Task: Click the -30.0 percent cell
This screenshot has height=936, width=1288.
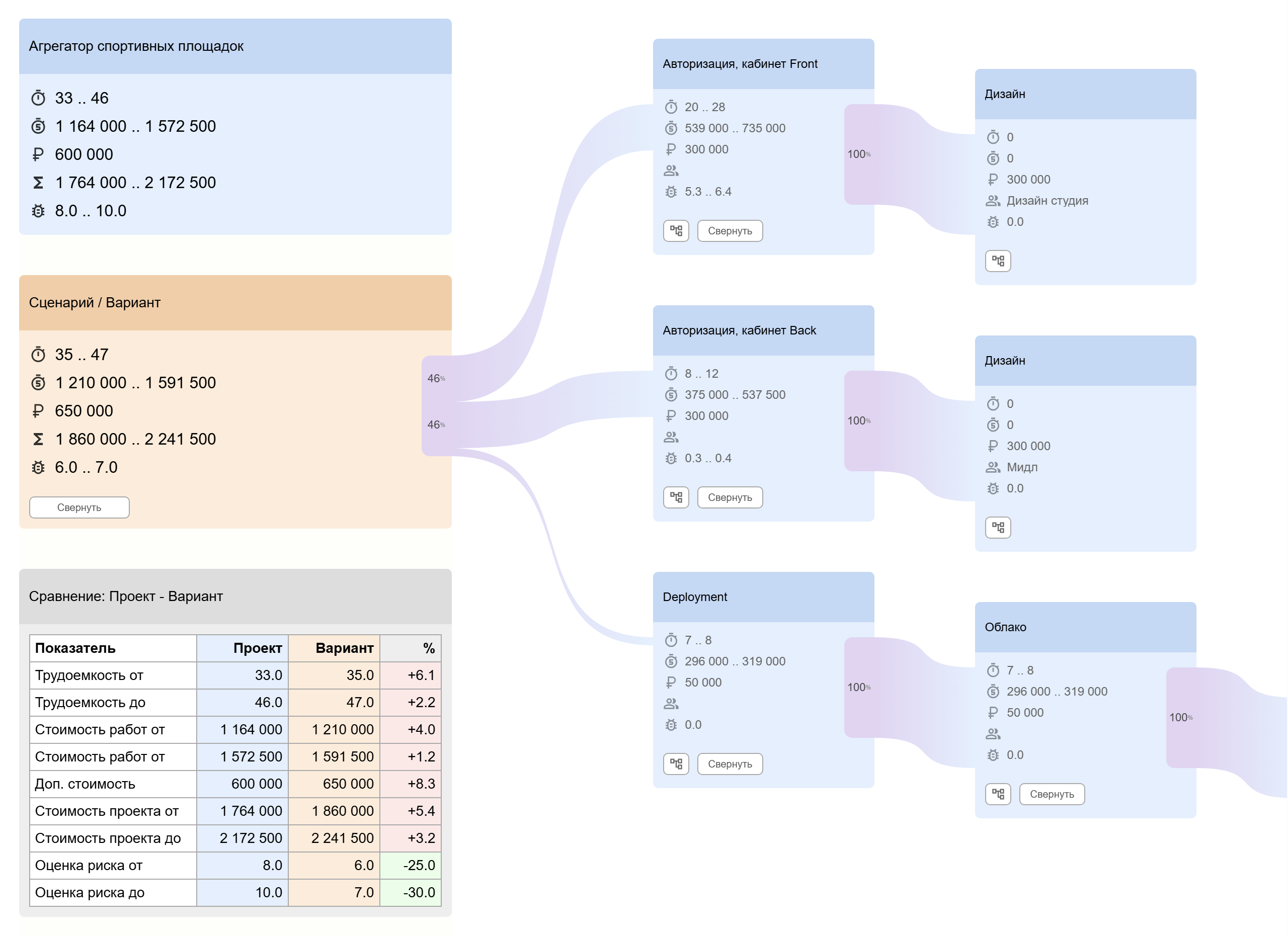Action: [411, 893]
